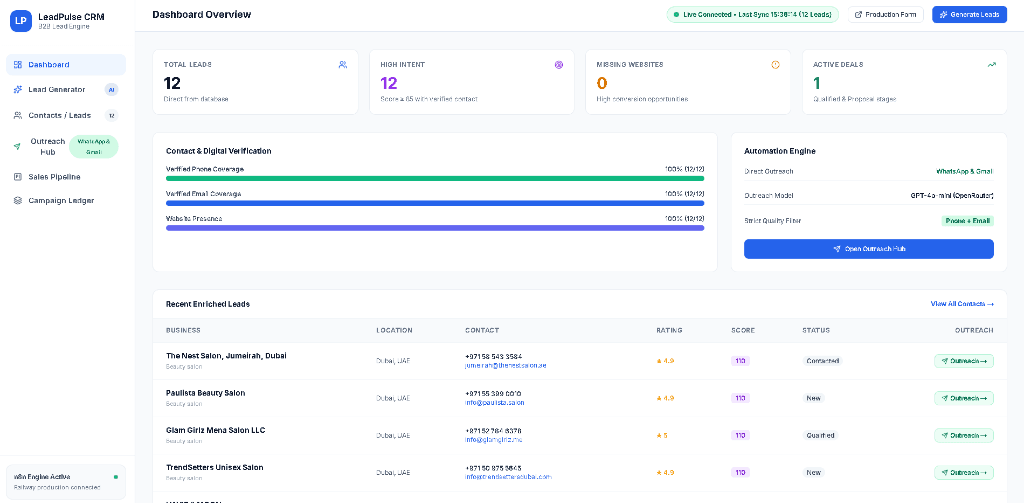The height and width of the screenshot is (503, 1024).
Task: Click the Generate Leads button
Action: click(x=969, y=14)
